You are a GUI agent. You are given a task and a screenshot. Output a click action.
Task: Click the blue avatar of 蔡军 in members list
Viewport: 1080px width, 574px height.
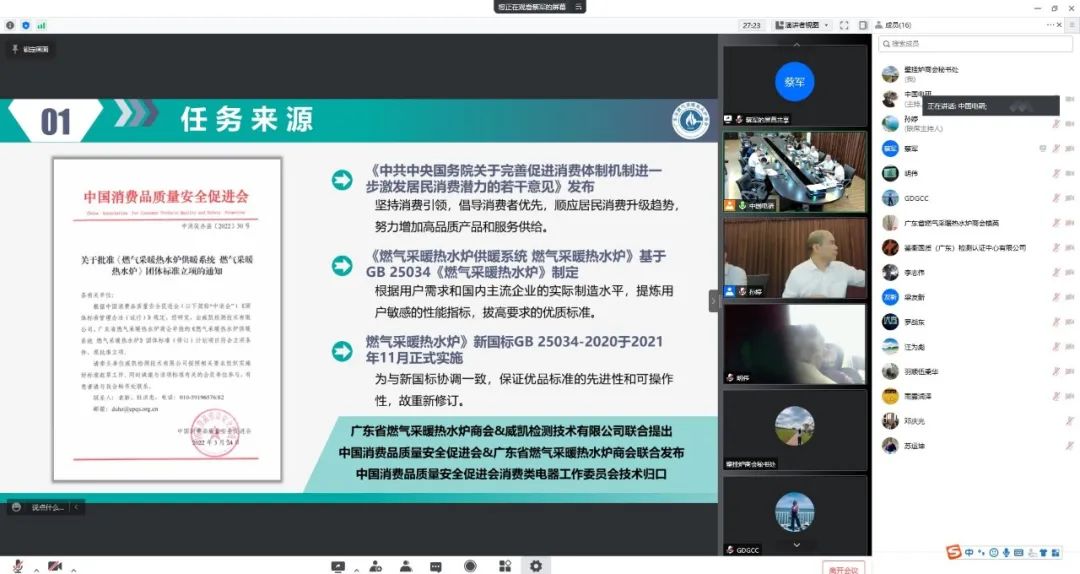click(x=891, y=148)
